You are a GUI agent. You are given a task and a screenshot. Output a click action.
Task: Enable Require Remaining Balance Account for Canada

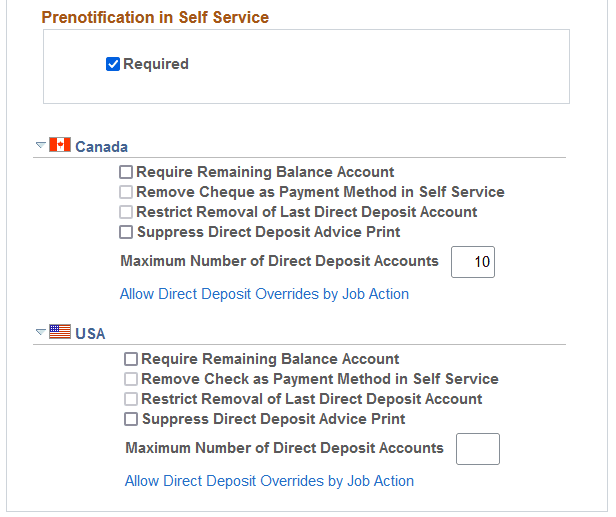[x=126, y=172]
